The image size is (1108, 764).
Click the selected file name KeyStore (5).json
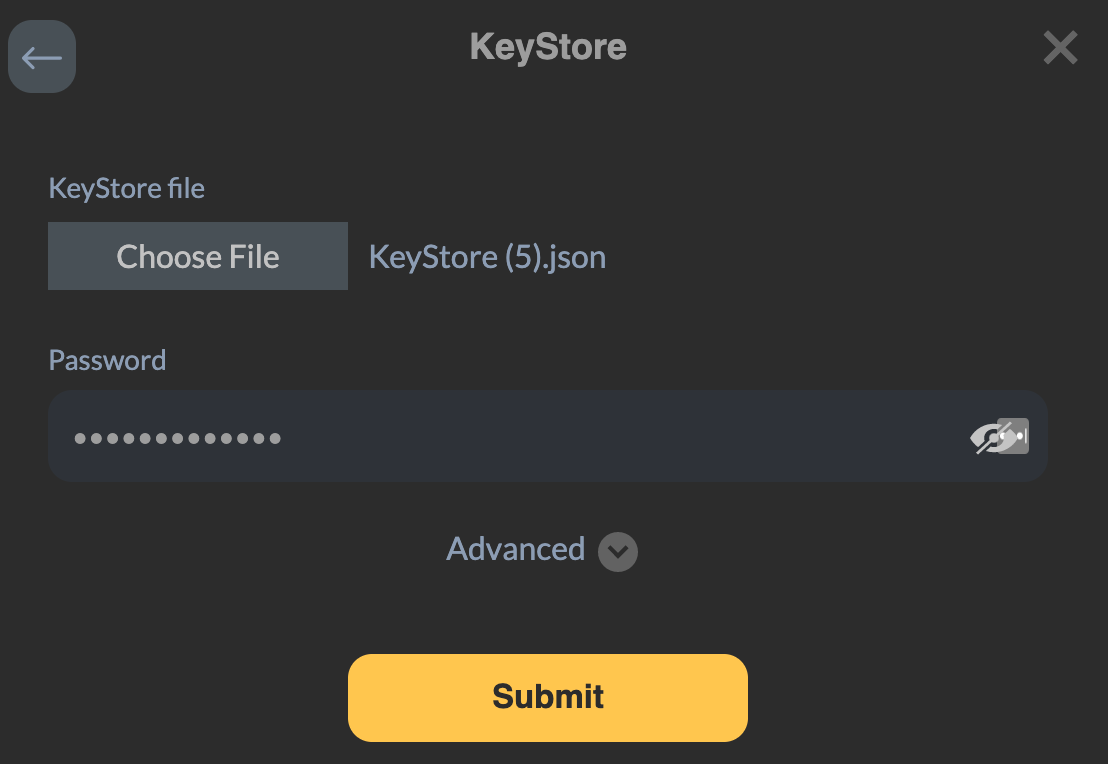tap(487, 257)
